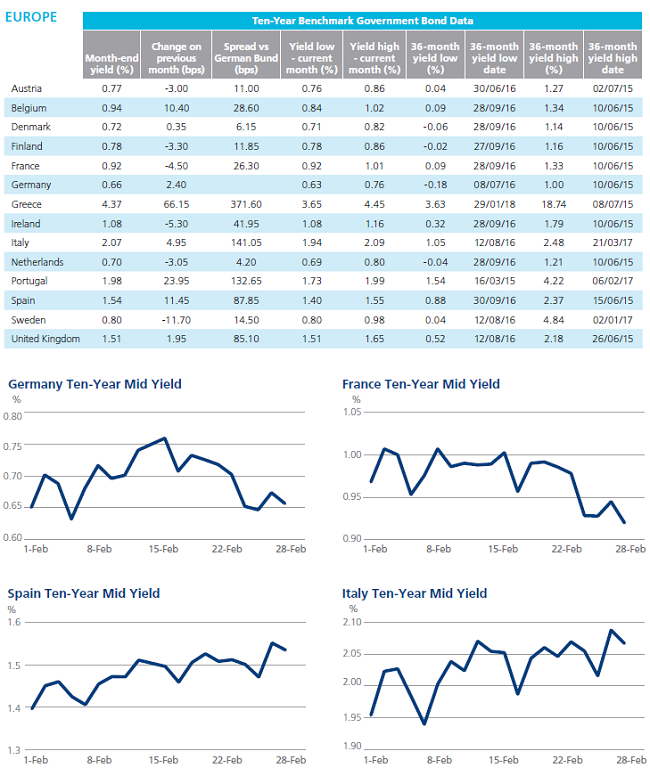This screenshot has width=650, height=784.
Task: Click the 15-Feb label on Germany chart
Action: (163, 549)
